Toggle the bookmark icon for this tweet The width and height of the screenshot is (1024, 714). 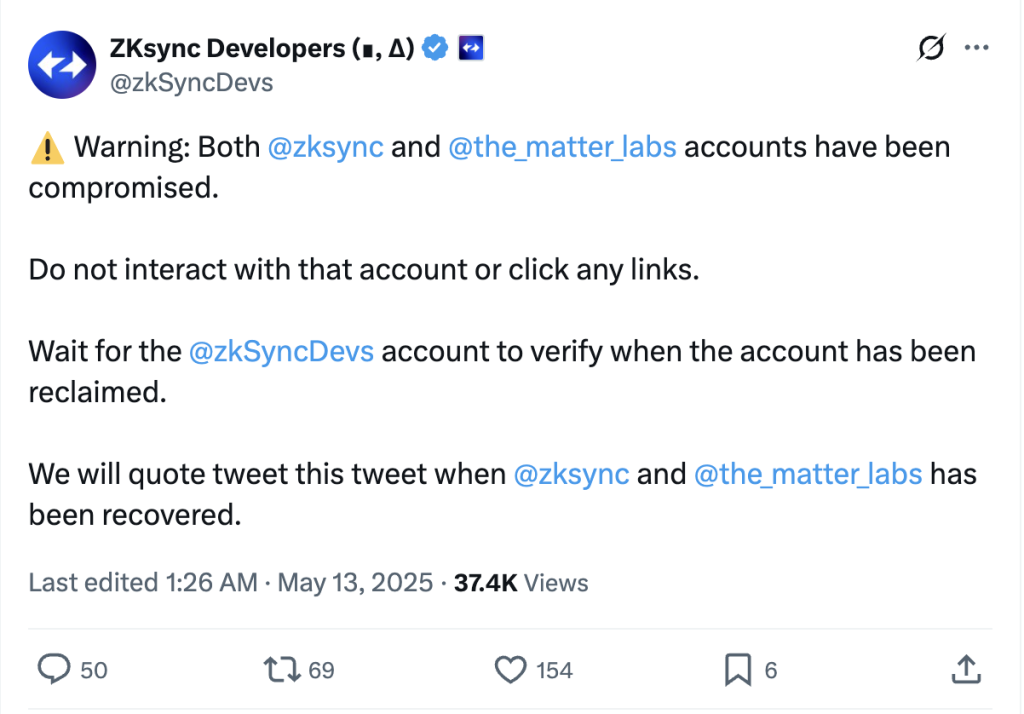(x=737, y=669)
